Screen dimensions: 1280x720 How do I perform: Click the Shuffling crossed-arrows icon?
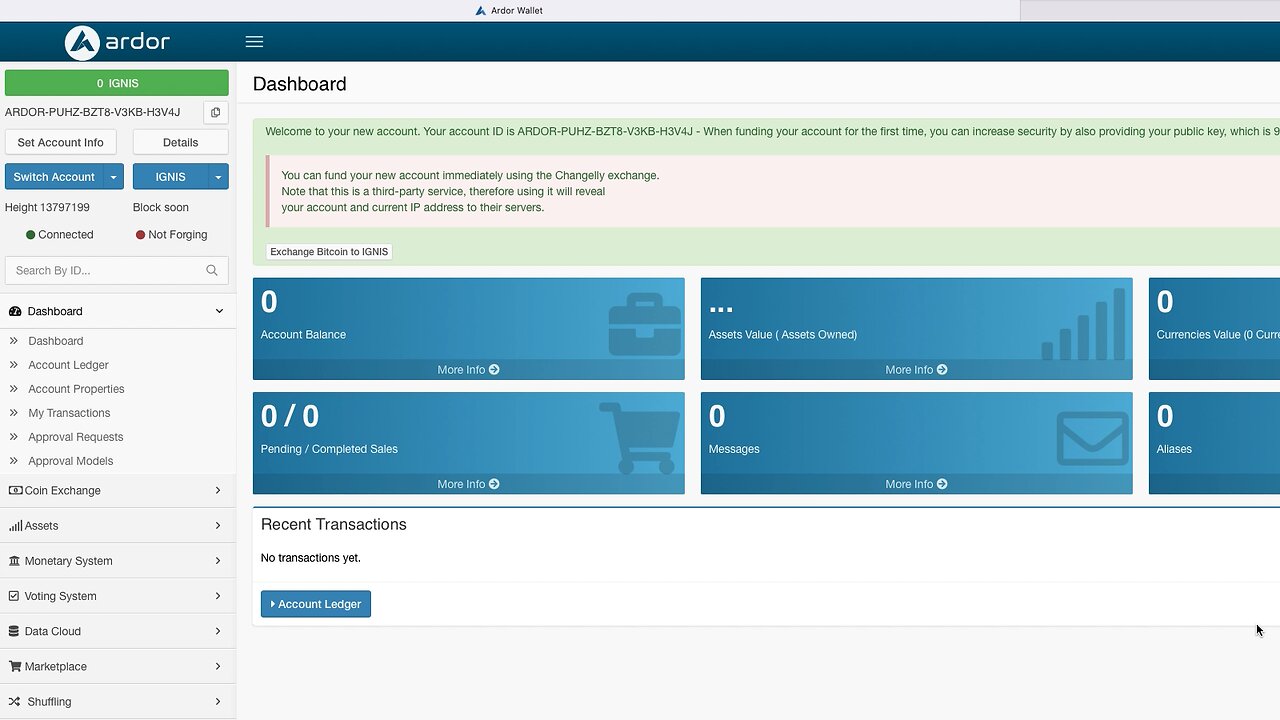tap(14, 701)
